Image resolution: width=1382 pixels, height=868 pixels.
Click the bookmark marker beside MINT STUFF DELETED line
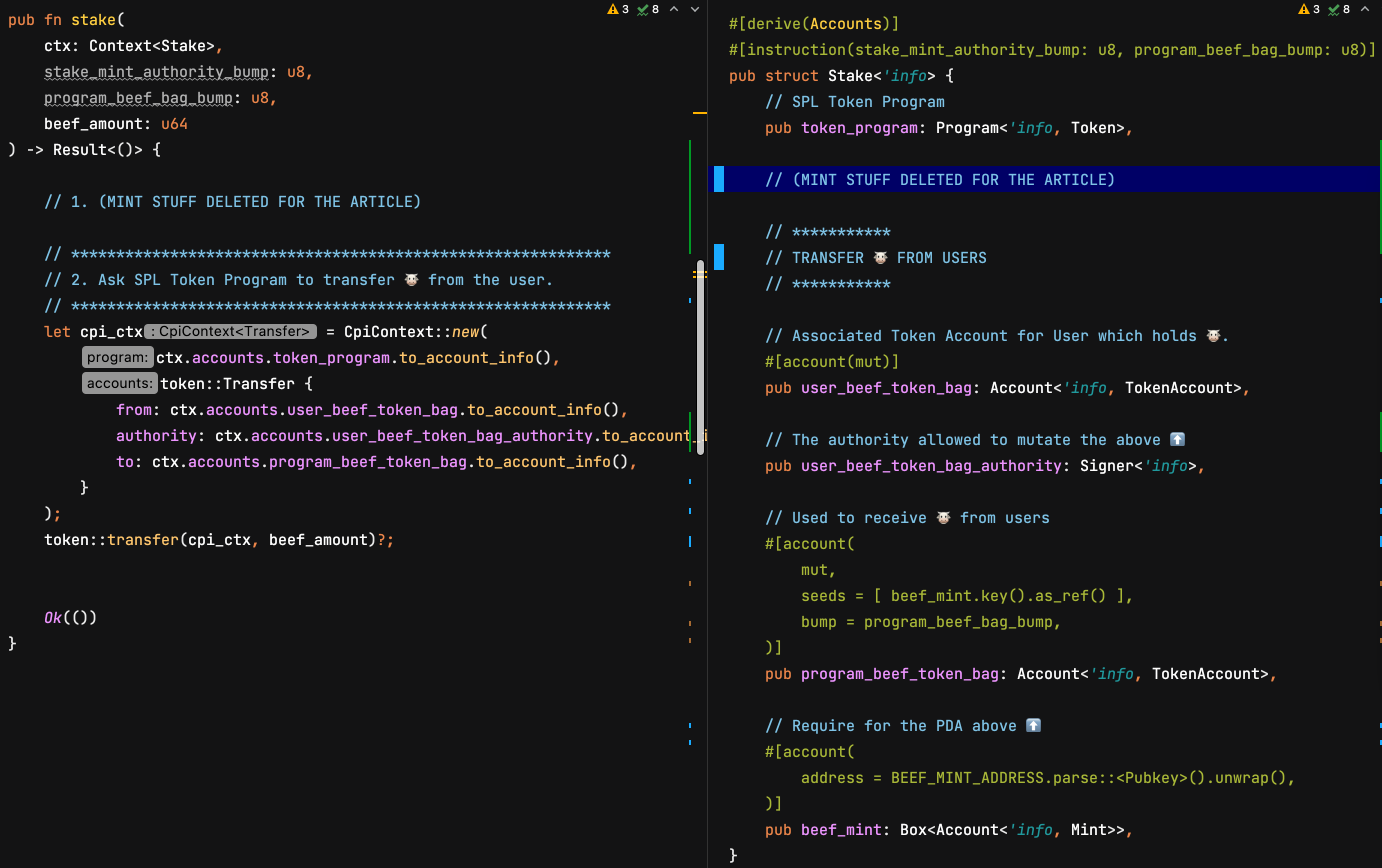[x=718, y=179]
